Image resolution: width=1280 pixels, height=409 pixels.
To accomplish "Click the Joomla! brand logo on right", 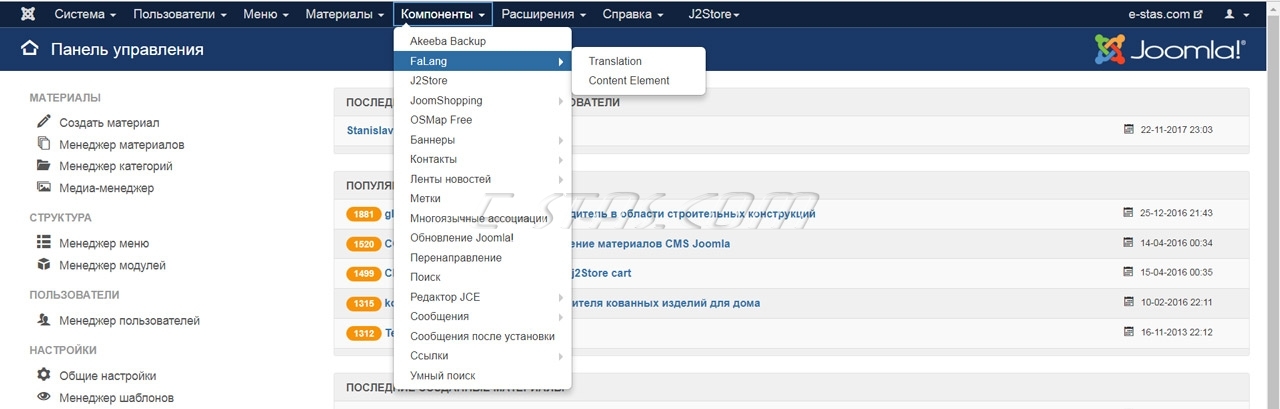I will click(1170, 49).
